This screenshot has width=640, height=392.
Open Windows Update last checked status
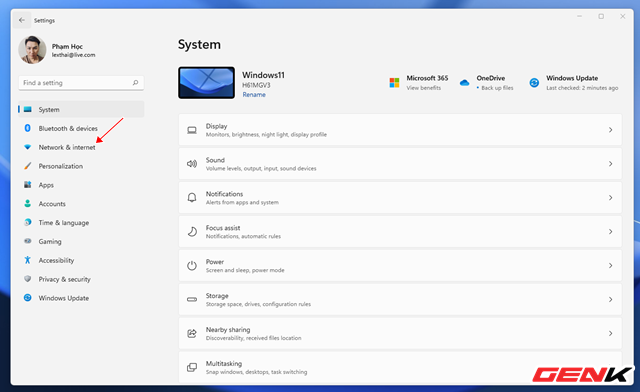click(582, 88)
